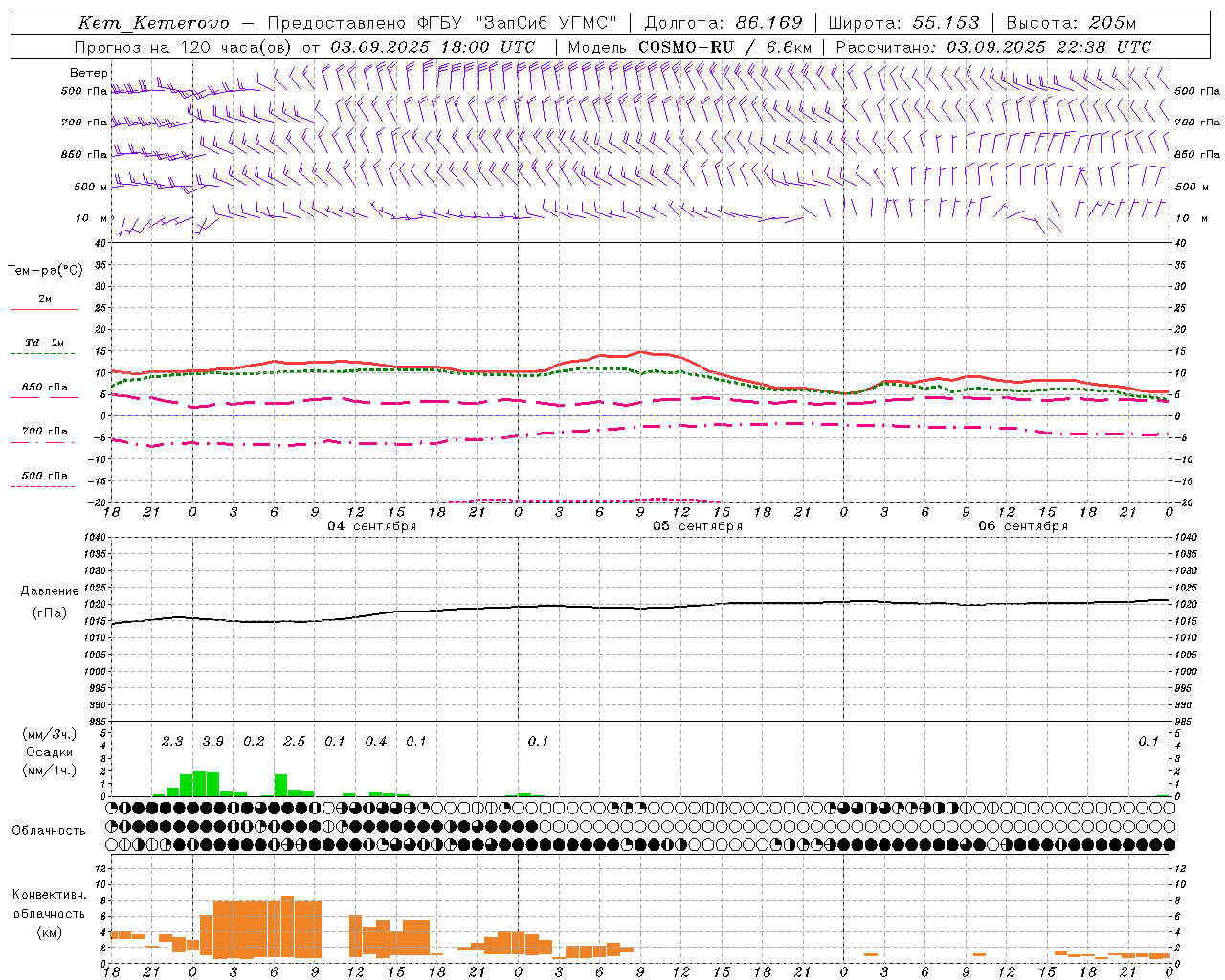
Task: Click the 850 гПа entry in temperature legend
Action: click(44, 388)
